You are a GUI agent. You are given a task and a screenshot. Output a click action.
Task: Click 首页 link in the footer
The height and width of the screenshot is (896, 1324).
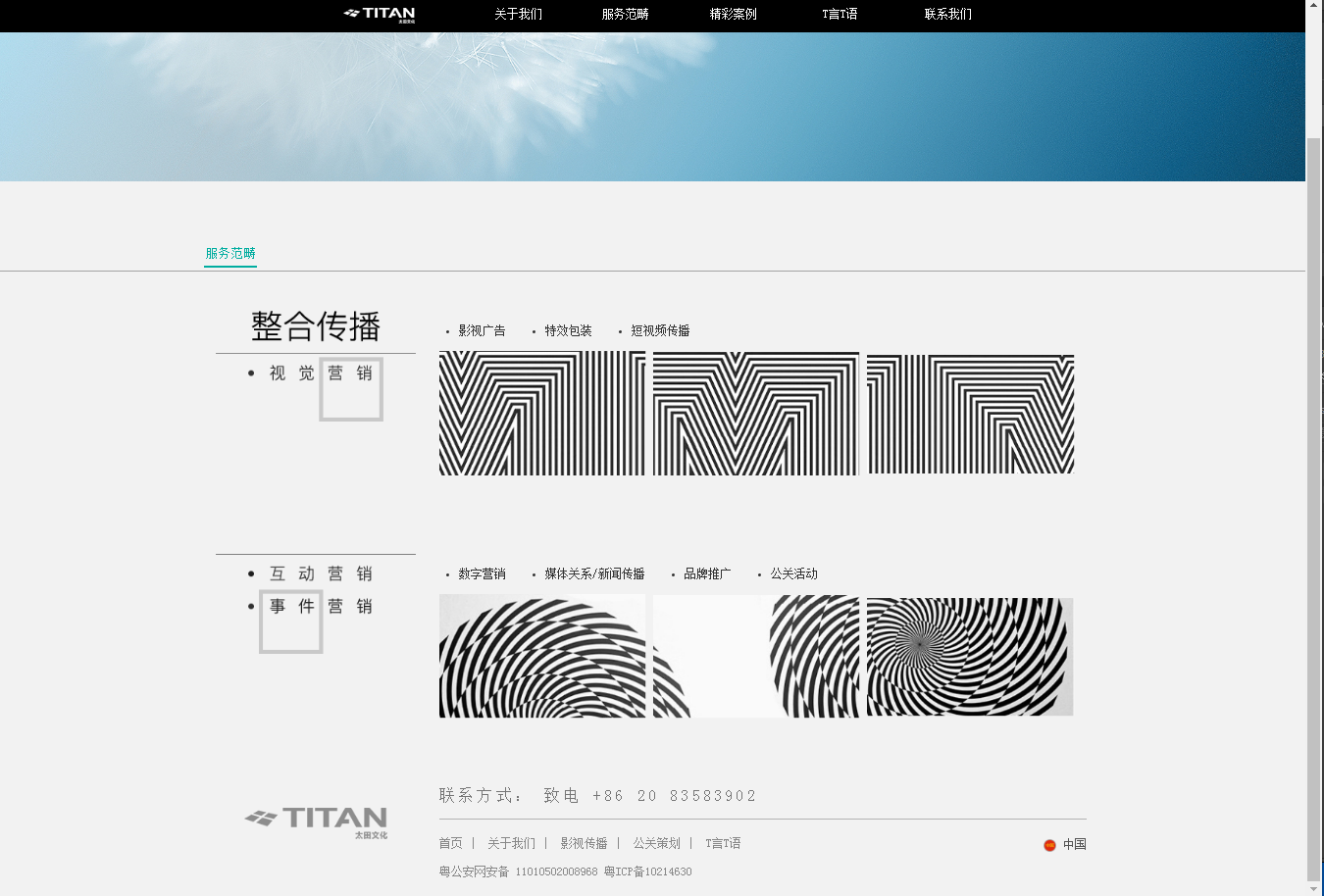tap(450, 844)
